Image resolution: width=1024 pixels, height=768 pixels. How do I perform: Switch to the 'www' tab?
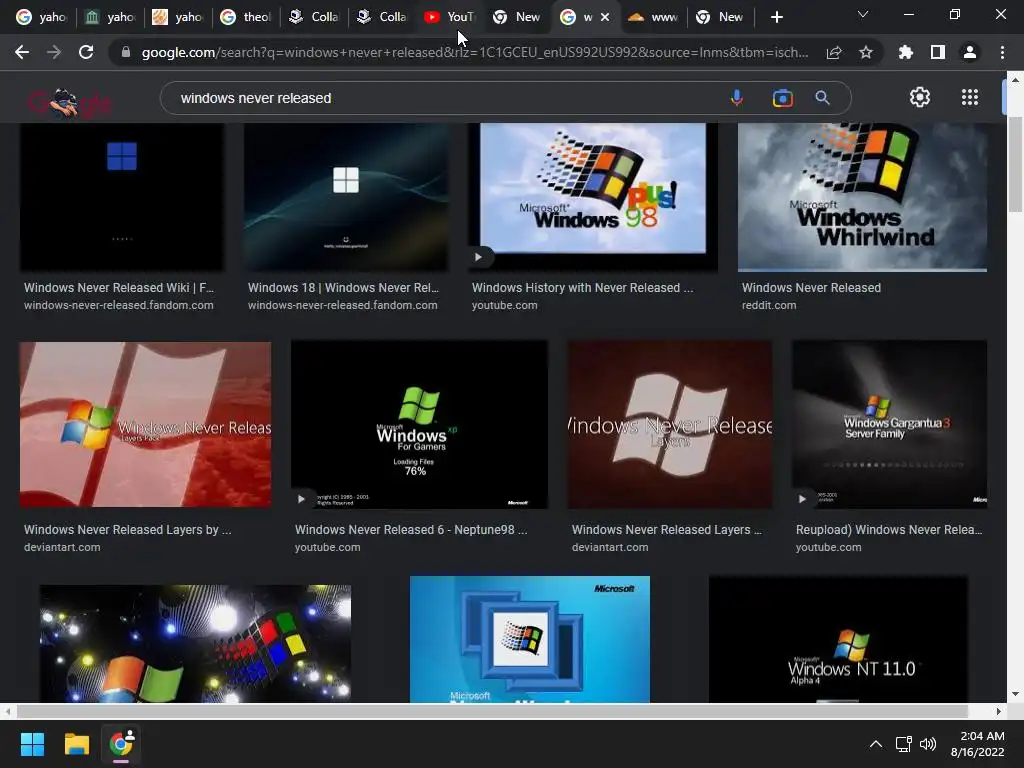[x=653, y=18]
